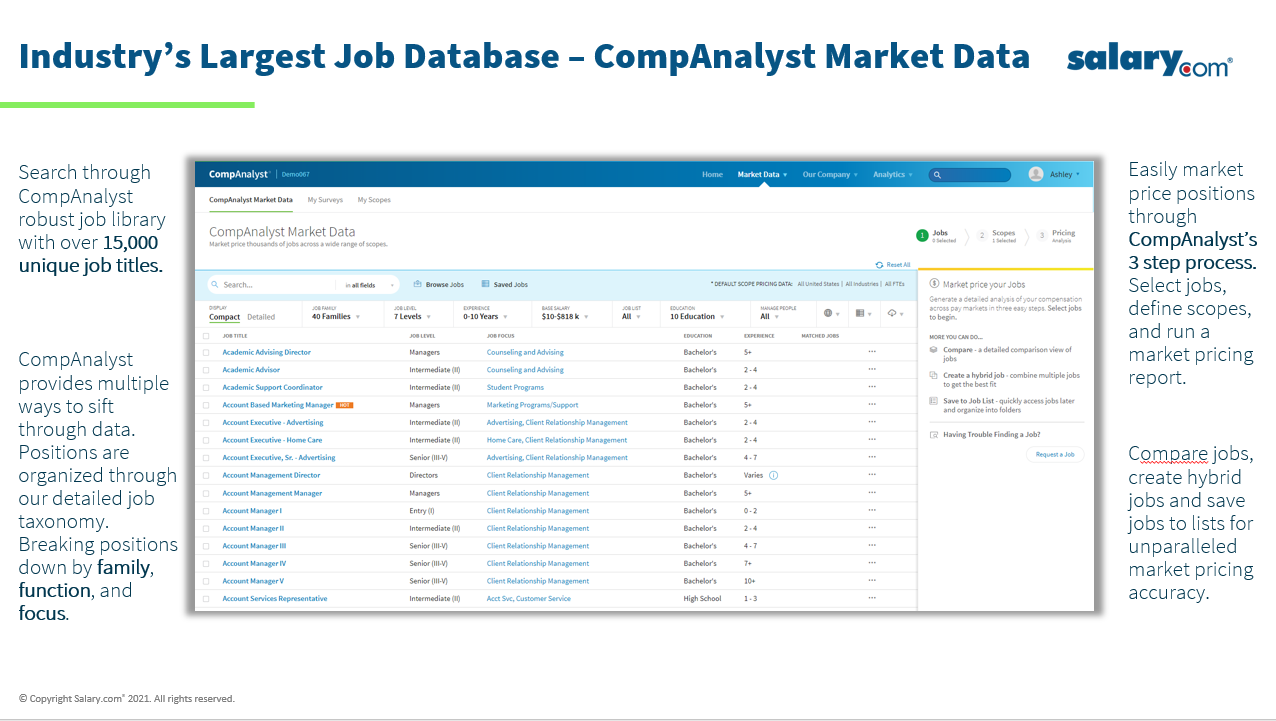Viewport: 1276px width, 721px height.
Task: Expand the Market Data navigation dropdown
Action: point(760,174)
